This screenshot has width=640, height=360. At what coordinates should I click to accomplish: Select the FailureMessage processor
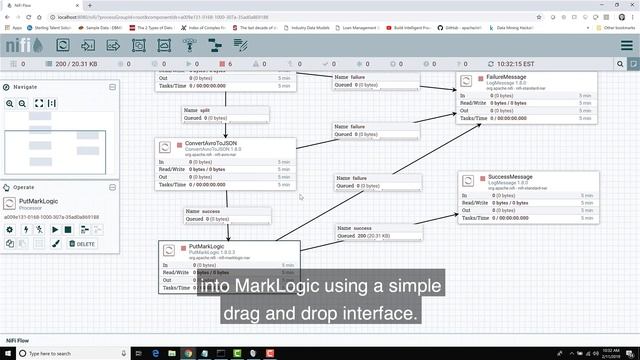pos(527,98)
